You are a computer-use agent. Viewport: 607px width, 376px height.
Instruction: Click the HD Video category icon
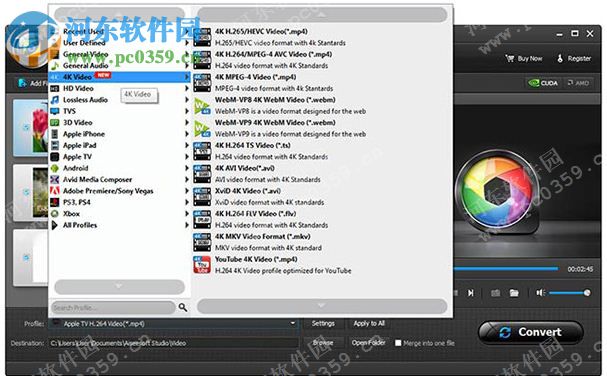click(x=55, y=89)
